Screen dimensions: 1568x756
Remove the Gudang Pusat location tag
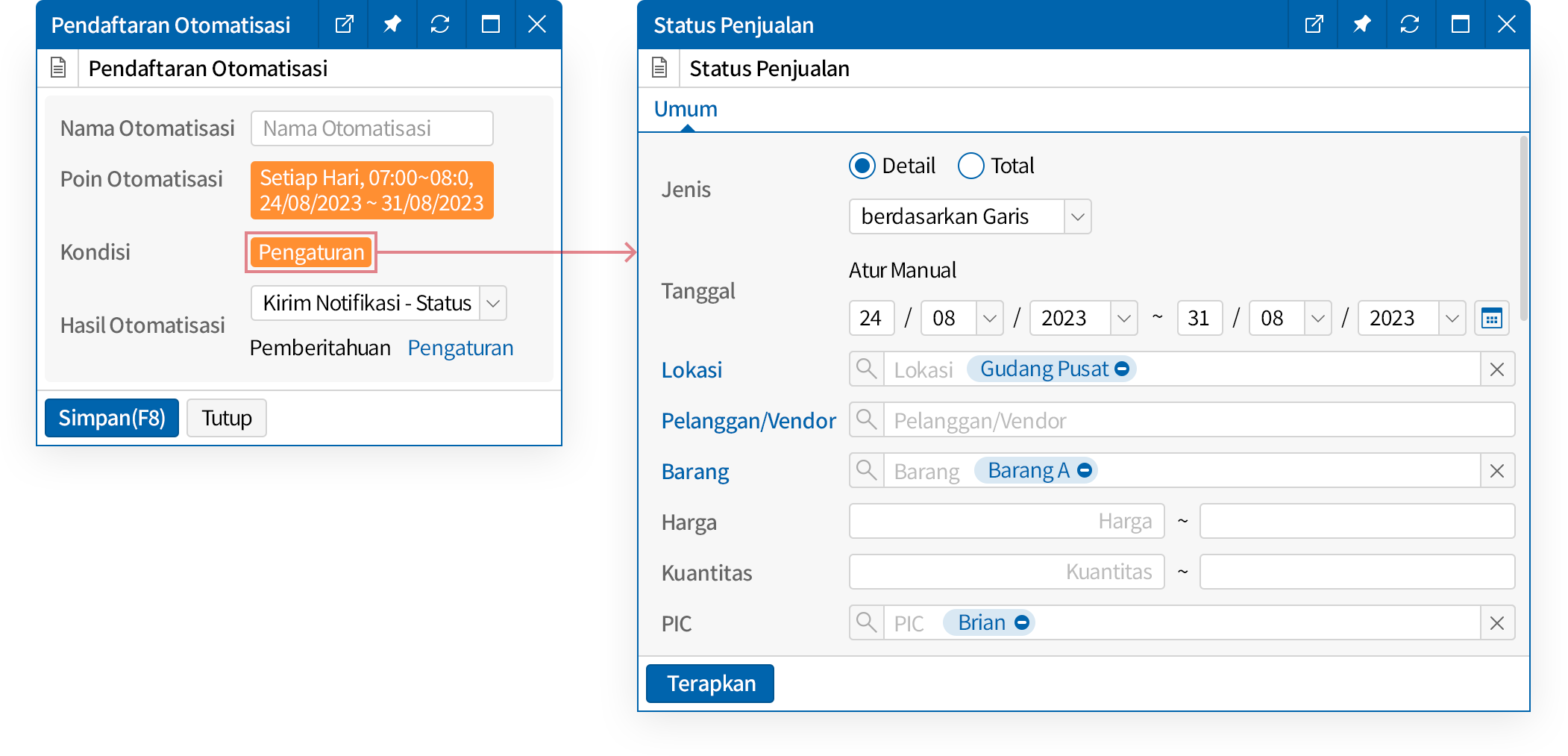tap(1122, 369)
